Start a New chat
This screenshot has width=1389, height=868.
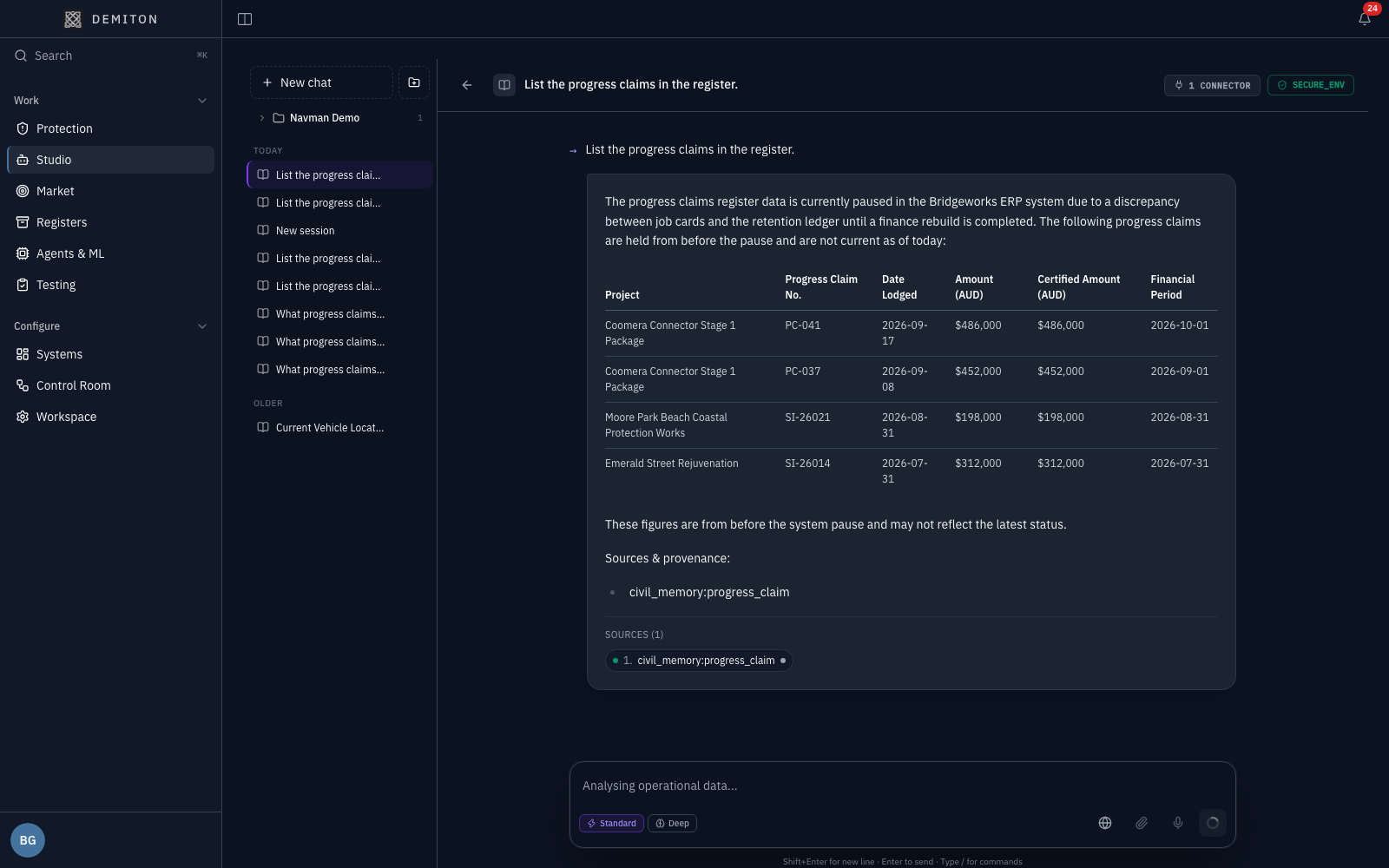pyautogui.click(x=321, y=82)
